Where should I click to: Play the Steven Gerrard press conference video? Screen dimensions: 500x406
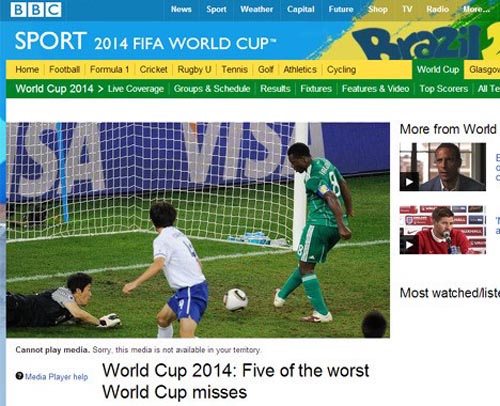tap(443, 230)
